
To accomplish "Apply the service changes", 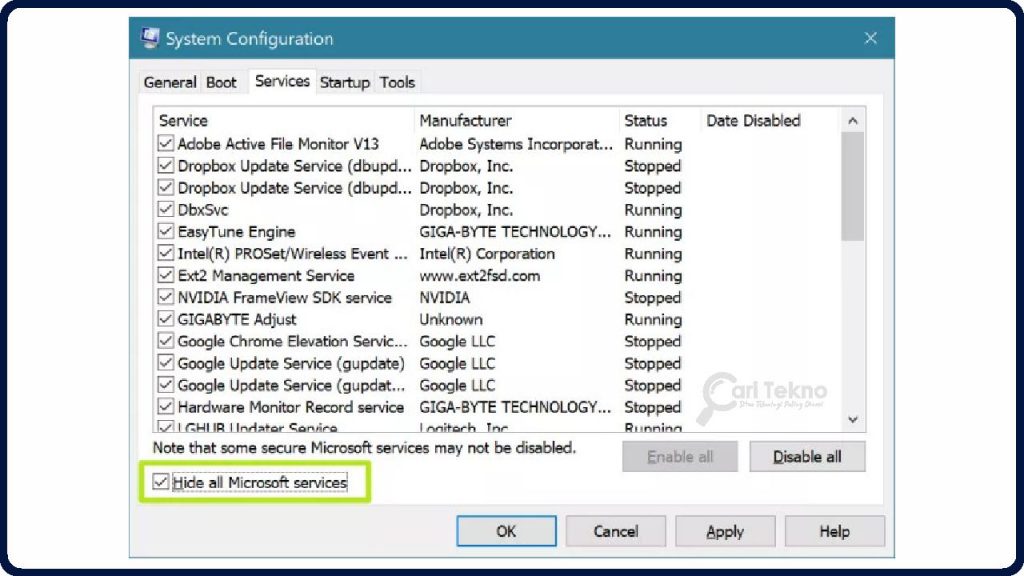I will coord(724,531).
